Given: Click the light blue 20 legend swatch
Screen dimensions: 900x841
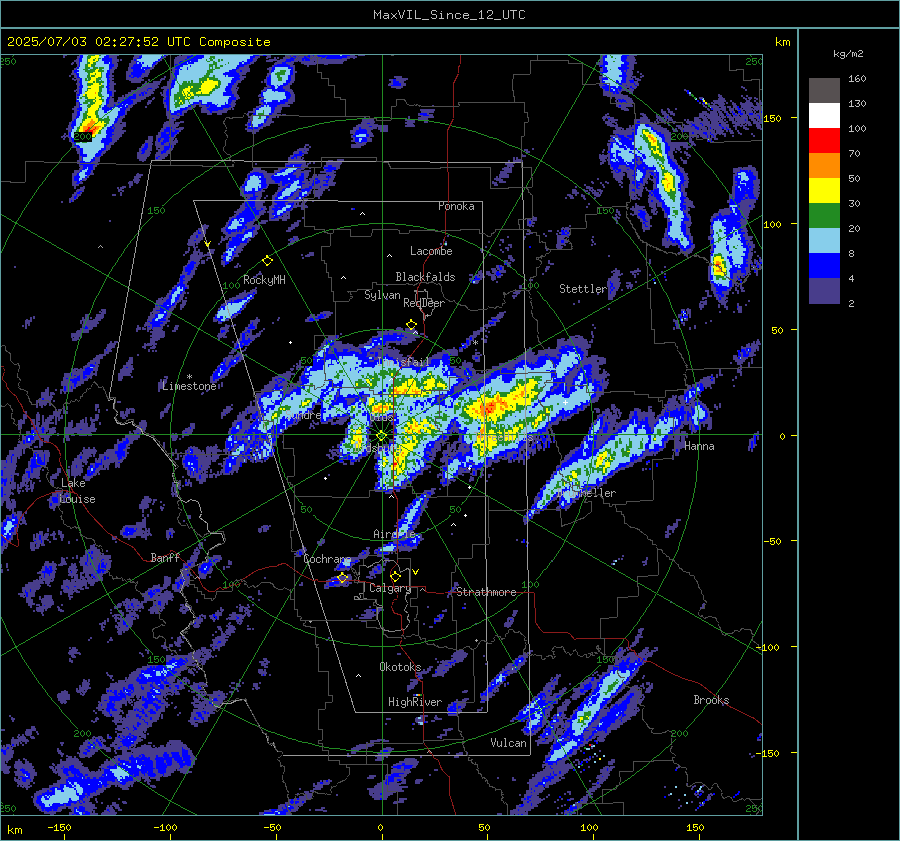Looking at the screenshot, I should [x=824, y=241].
